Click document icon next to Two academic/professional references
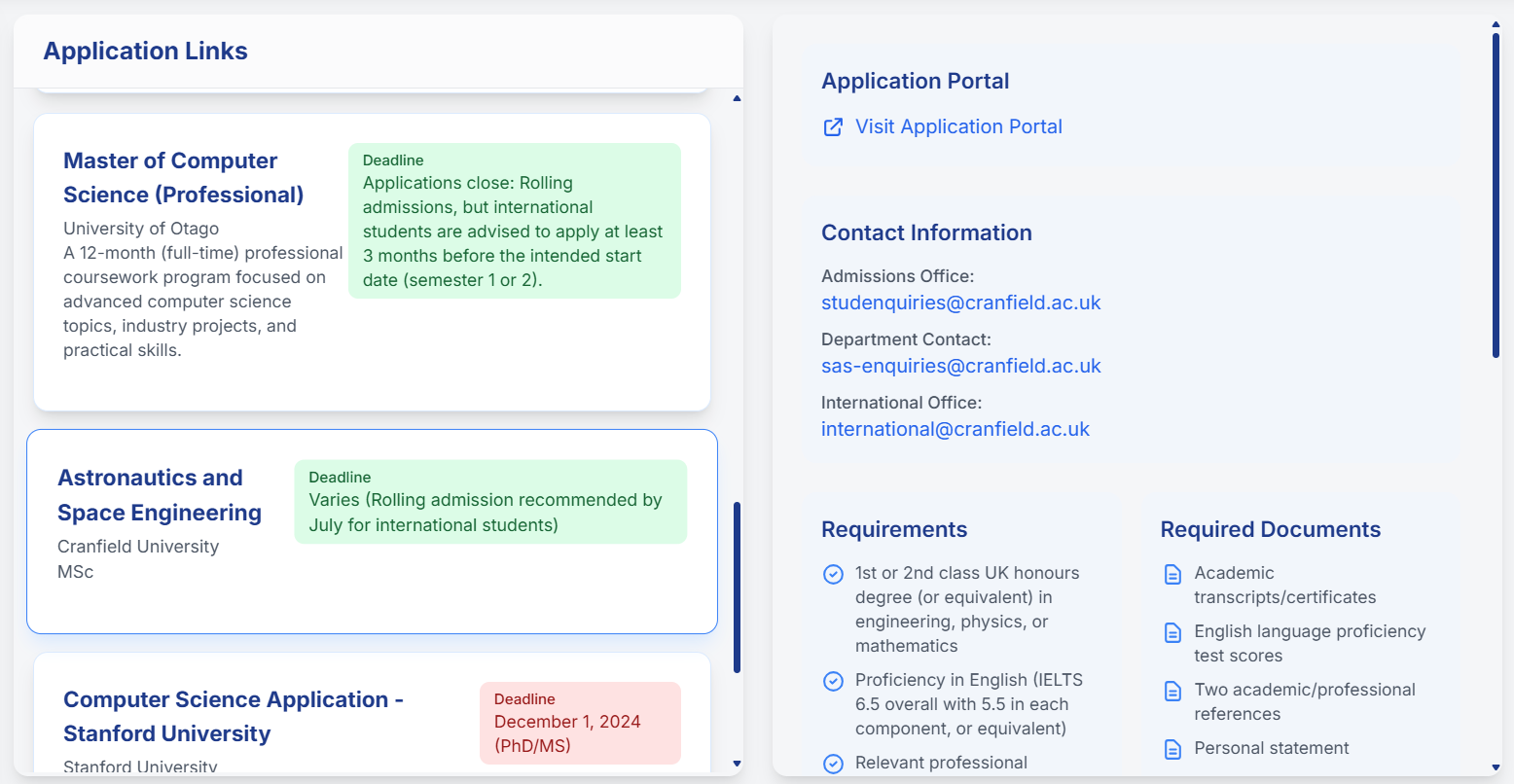1514x784 pixels. 1172,691
